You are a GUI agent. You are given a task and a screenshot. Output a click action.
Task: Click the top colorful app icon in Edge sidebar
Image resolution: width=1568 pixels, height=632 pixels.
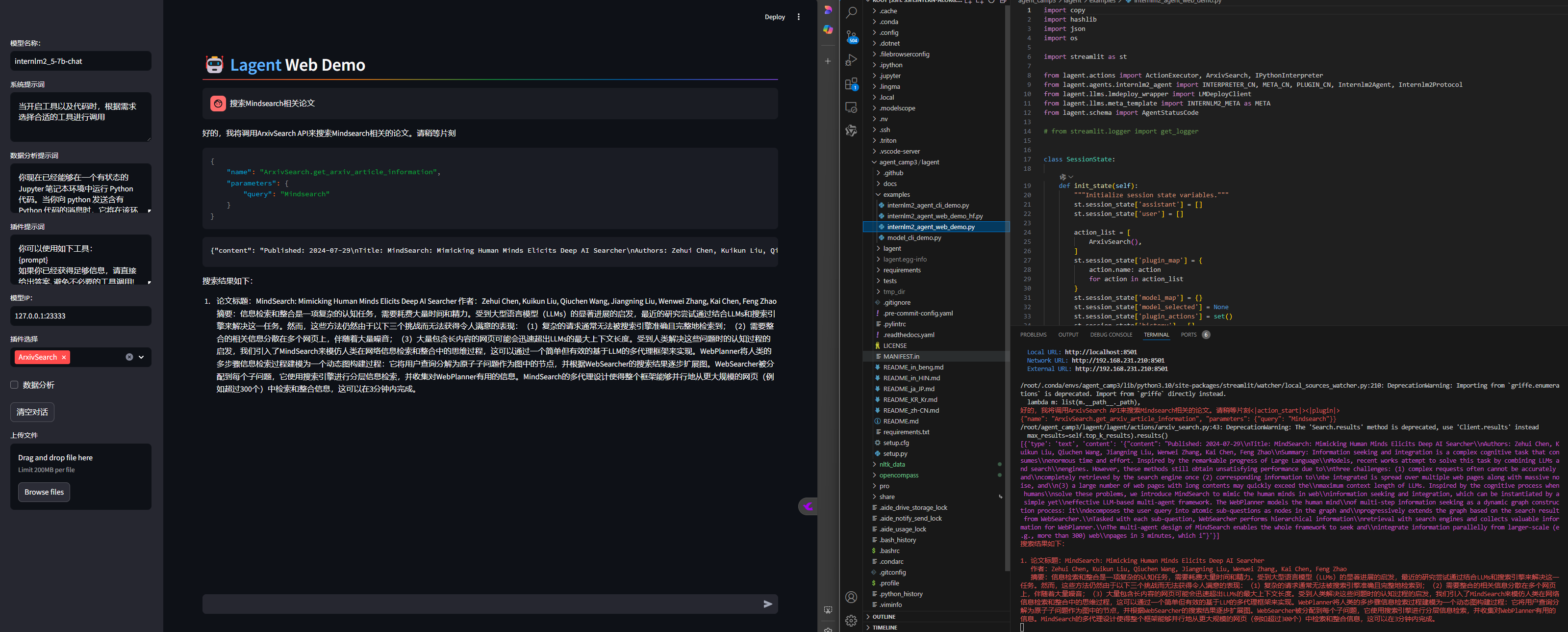(x=828, y=10)
